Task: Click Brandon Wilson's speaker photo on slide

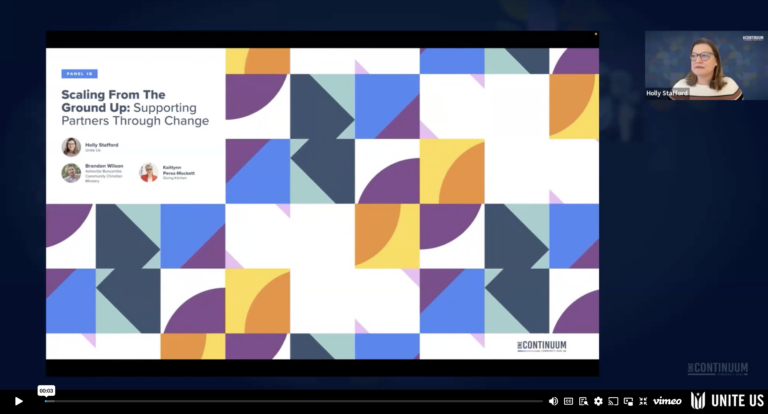Action: [71, 173]
